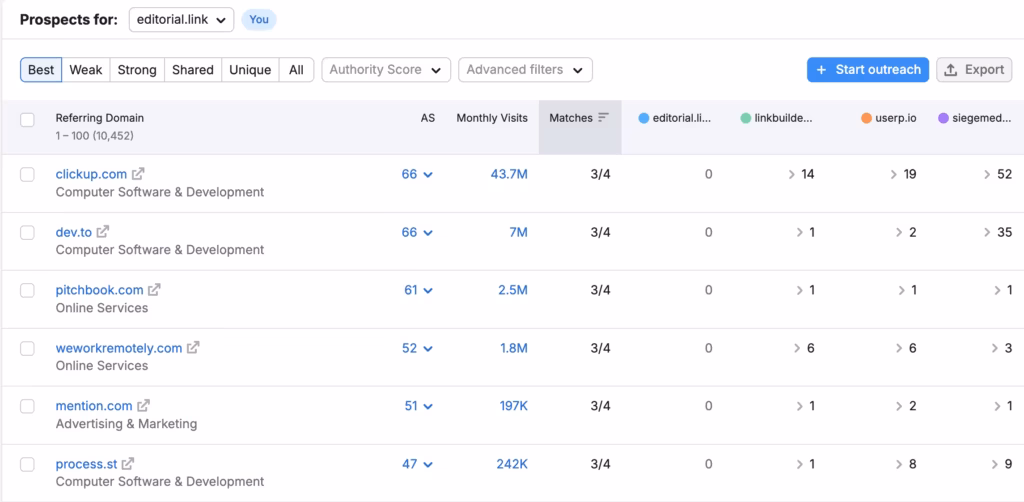Select the clickup.com row checkbox
Screen dimensions: 1024x502
click(27, 174)
